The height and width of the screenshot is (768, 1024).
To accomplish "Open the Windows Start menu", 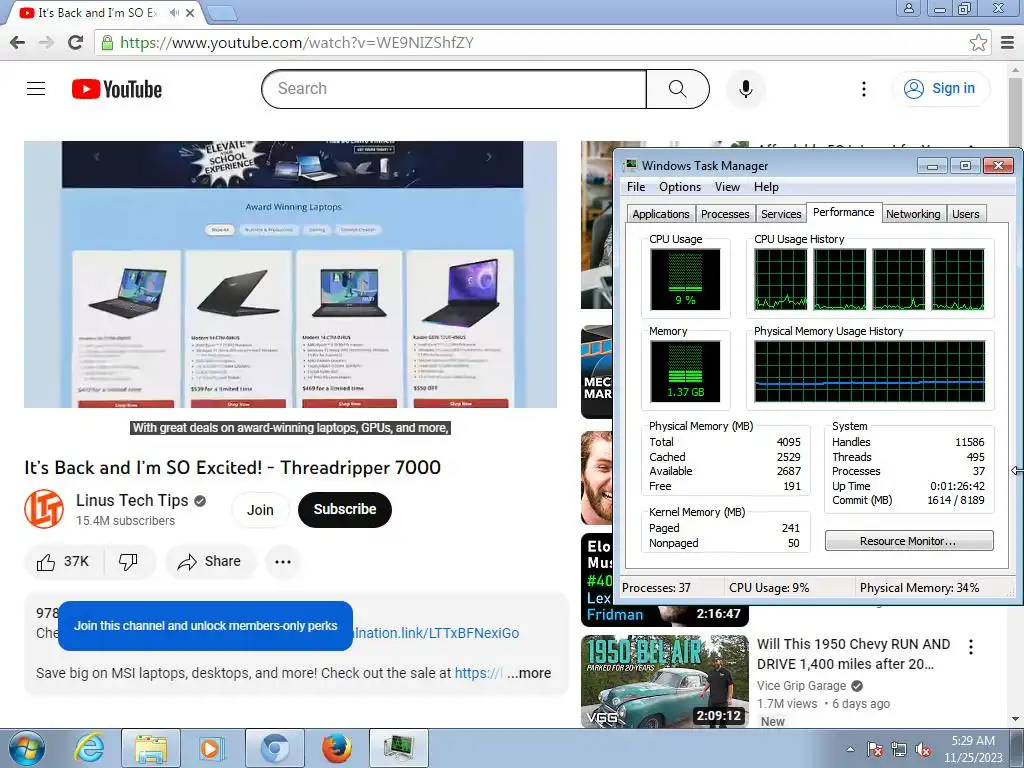I will coord(26,748).
